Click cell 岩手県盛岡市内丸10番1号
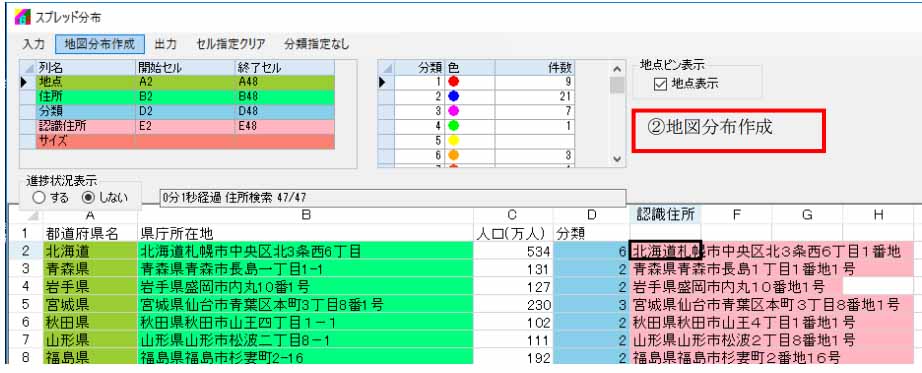Image resolution: width=922 pixels, height=373 pixels. 305,287
